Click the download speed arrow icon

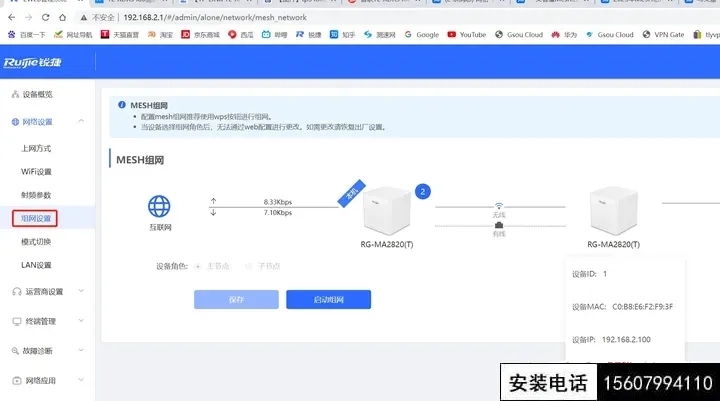click(213, 212)
